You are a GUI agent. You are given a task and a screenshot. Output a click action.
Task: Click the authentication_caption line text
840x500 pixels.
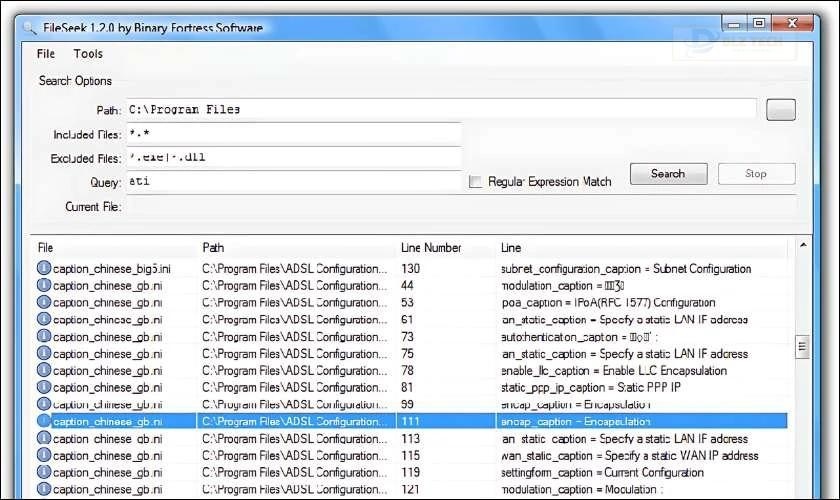click(579, 337)
